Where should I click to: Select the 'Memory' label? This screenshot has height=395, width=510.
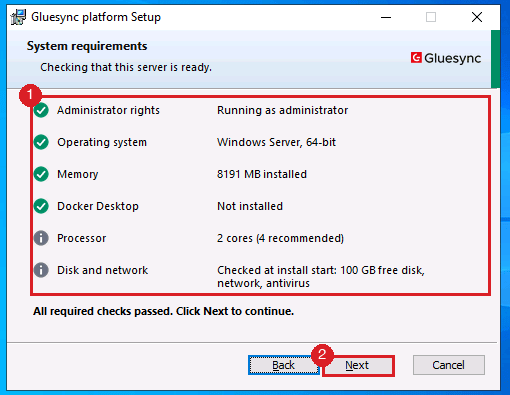(x=78, y=174)
